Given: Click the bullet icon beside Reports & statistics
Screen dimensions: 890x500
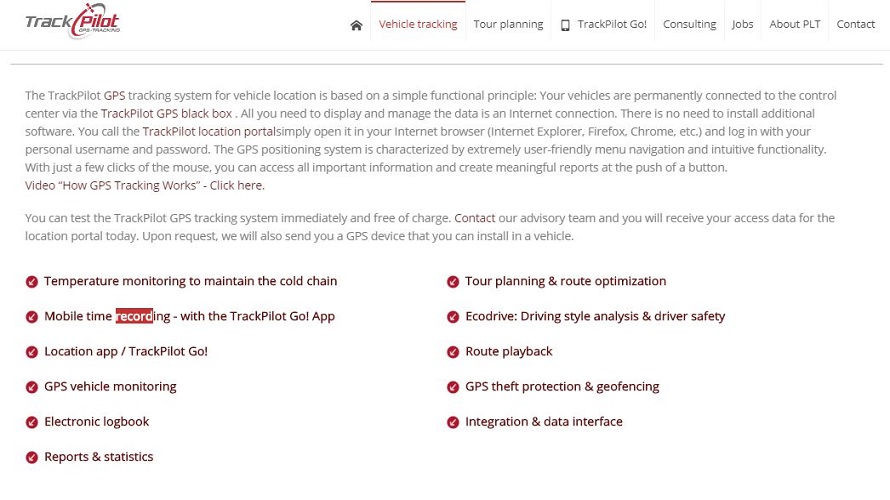Looking at the screenshot, I should (32, 457).
